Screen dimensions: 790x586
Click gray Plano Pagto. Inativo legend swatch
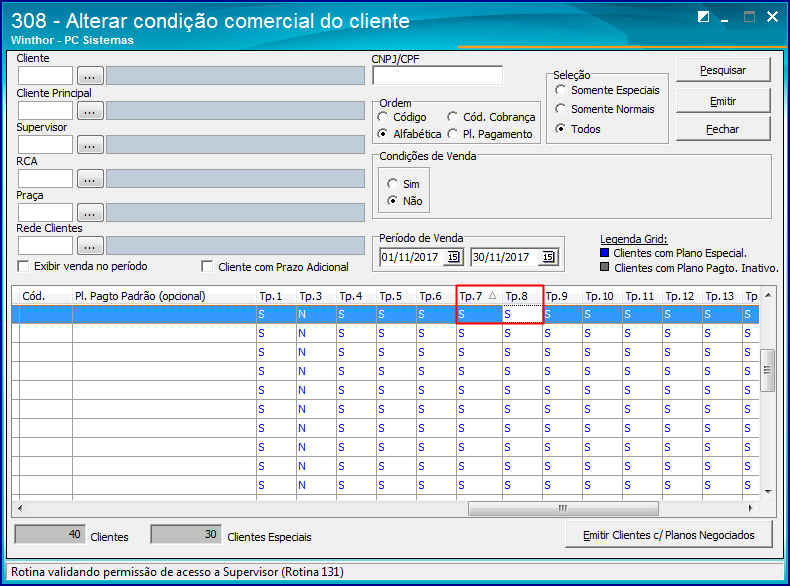tap(605, 267)
